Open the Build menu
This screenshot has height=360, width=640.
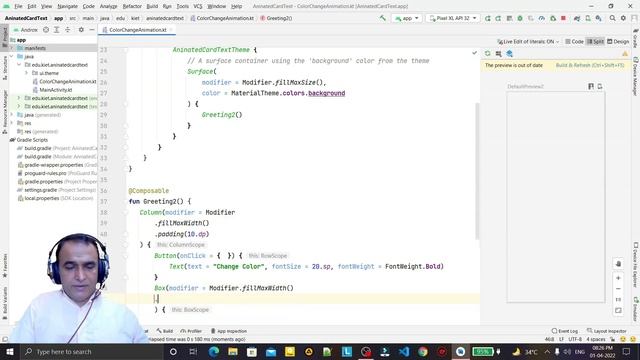pyautogui.click(x=152, y=7)
